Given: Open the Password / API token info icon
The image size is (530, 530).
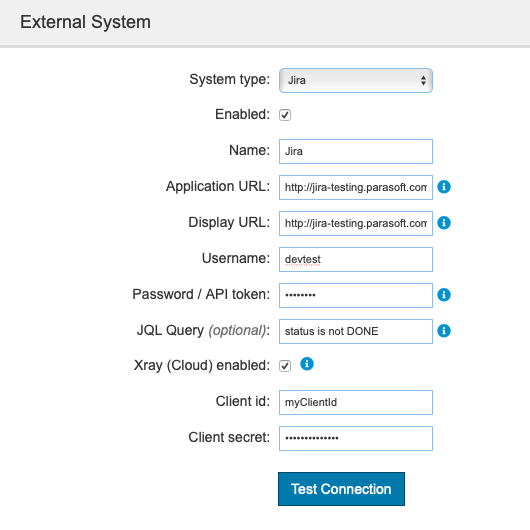Looking at the screenshot, I should point(444,295).
